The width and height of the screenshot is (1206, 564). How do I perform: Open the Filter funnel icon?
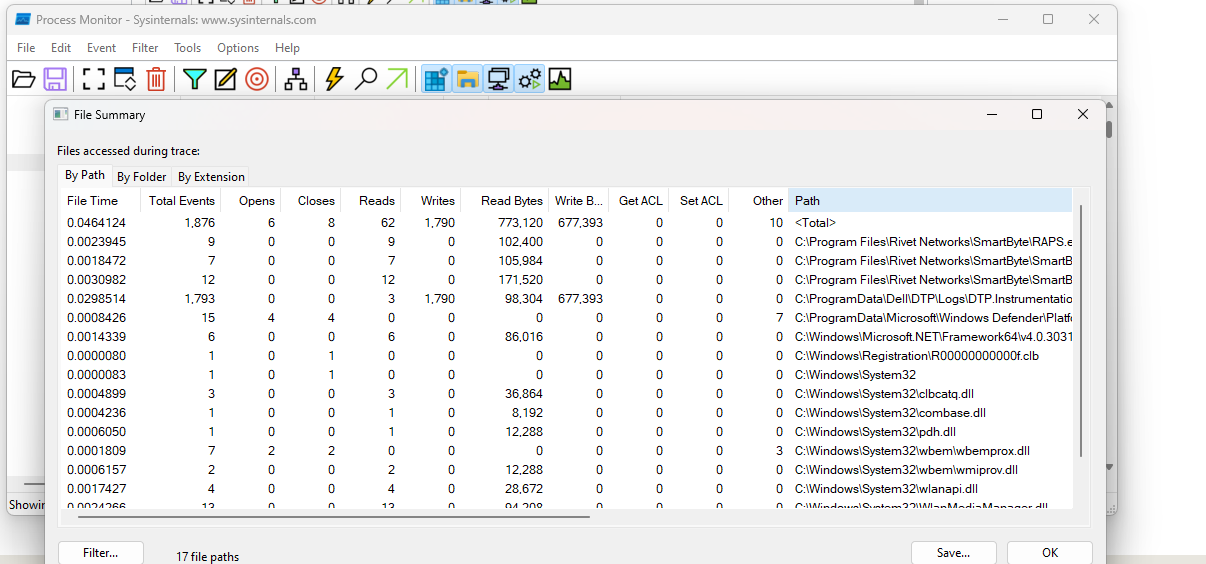coord(195,79)
